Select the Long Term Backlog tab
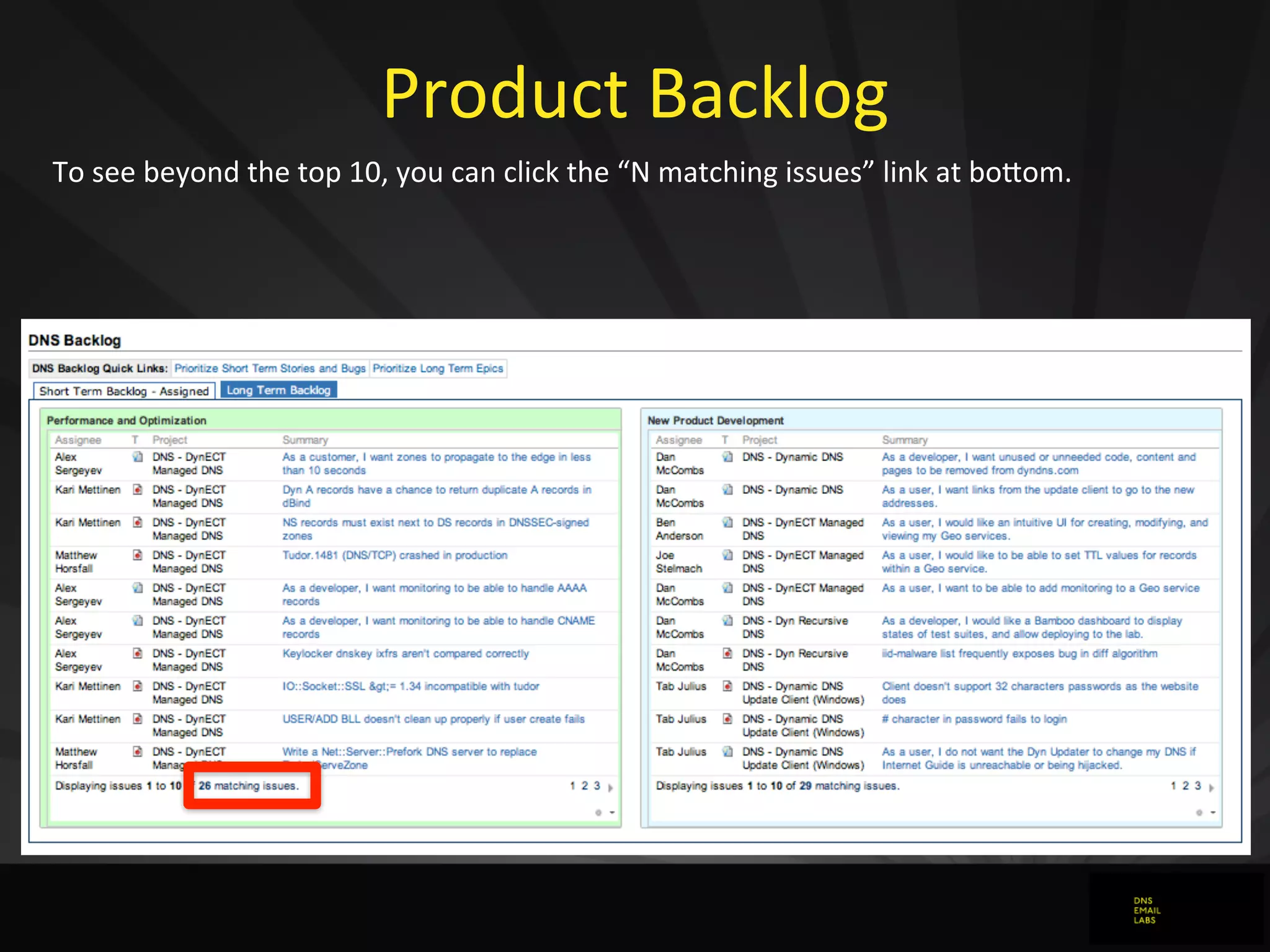The height and width of the screenshot is (952, 1270). pyautogui.click(x=278, y=390)
